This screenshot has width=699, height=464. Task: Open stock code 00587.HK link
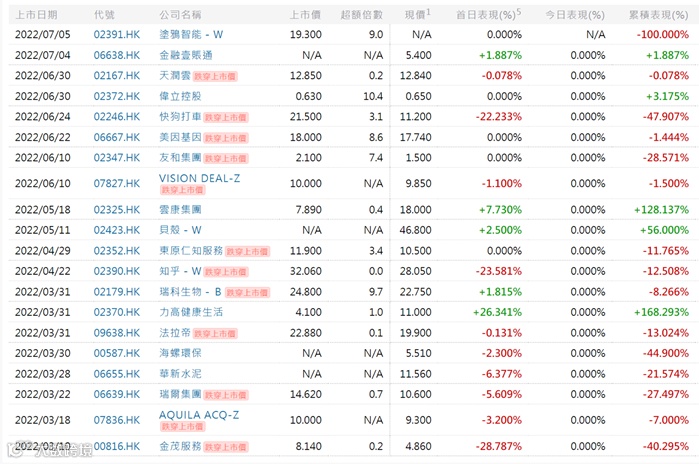(116, 353)
